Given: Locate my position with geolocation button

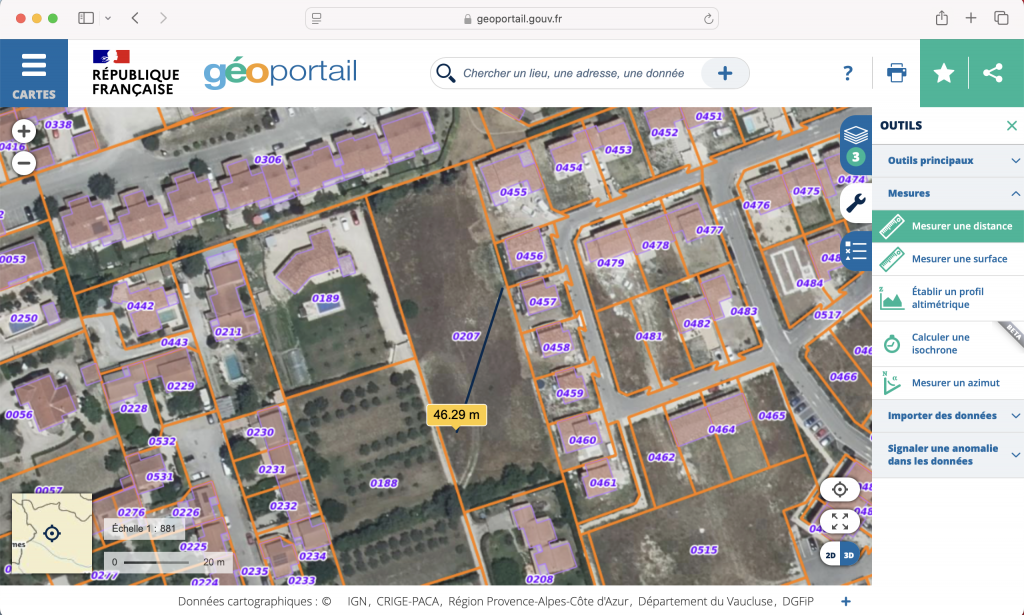Looking at the screenshot, I should pyautogui.click(x=839, y=489).
